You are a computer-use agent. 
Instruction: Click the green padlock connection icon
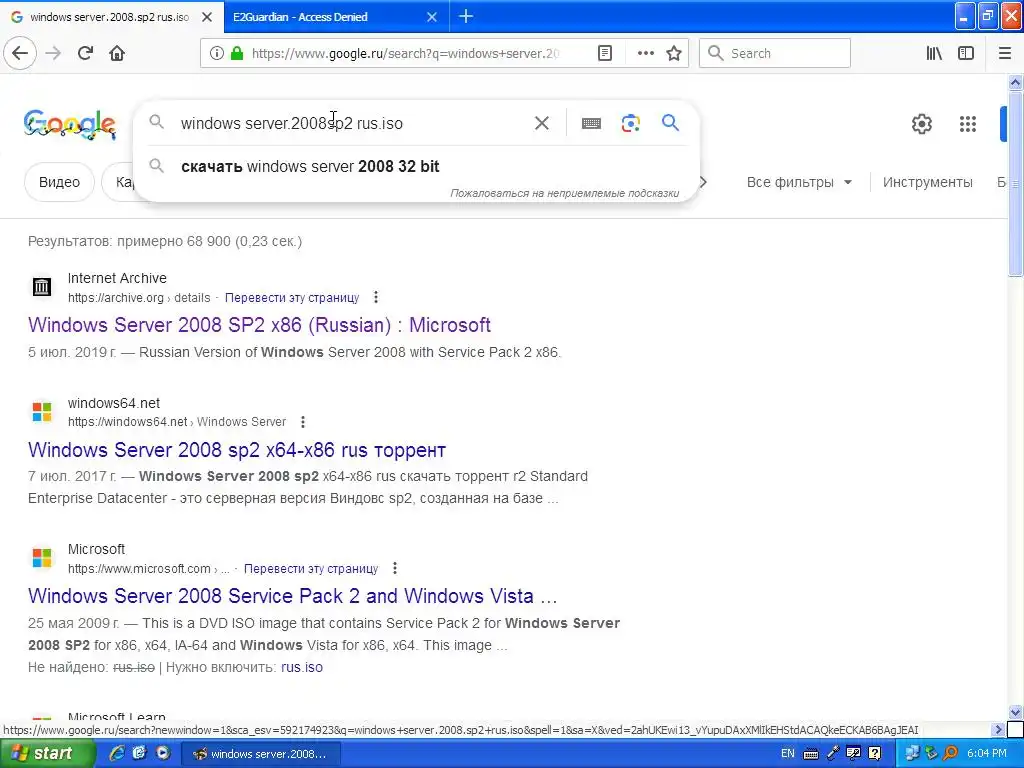click(x=237, y=54)
